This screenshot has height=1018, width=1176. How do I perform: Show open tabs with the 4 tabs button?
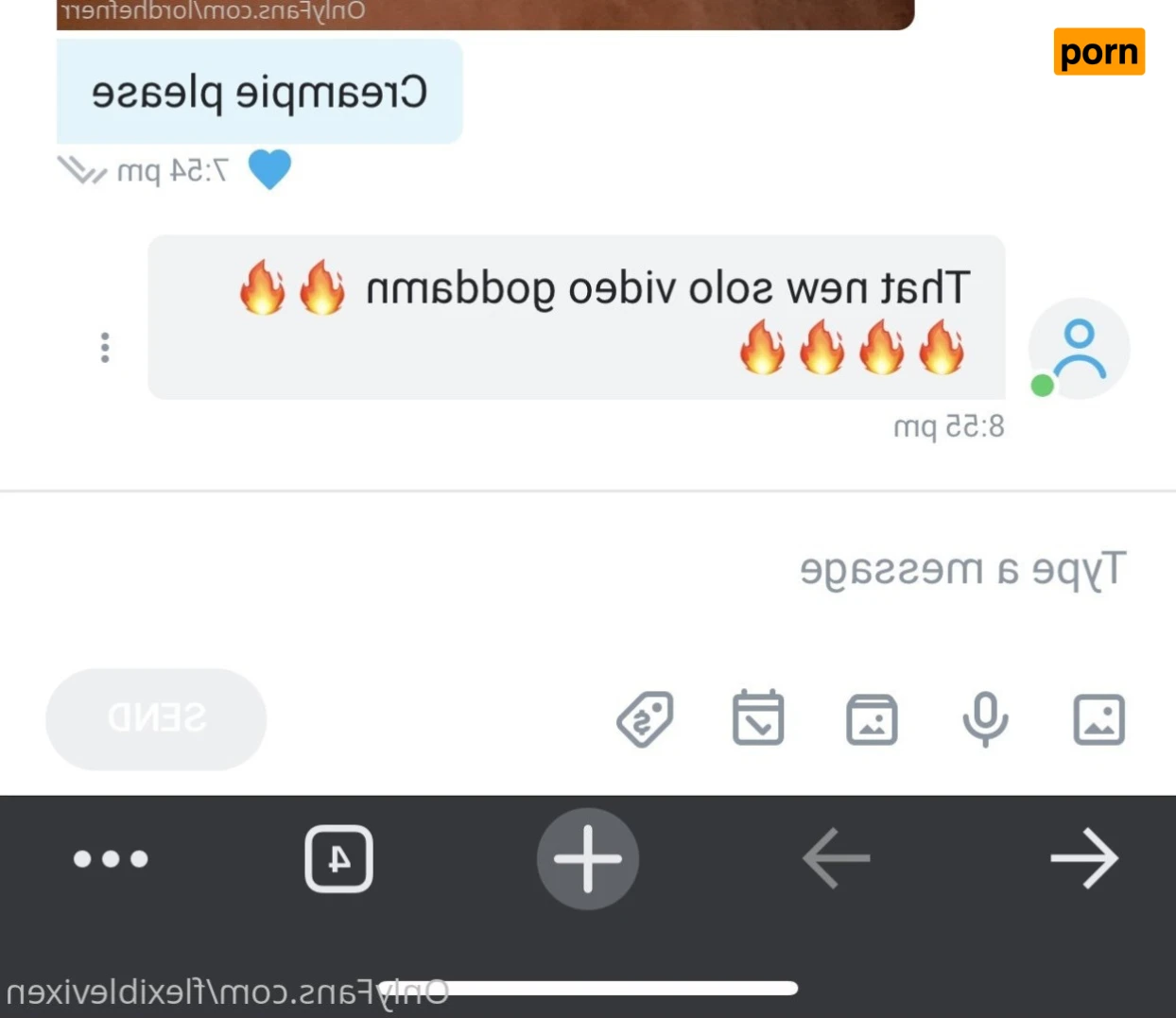click(338, 858)
